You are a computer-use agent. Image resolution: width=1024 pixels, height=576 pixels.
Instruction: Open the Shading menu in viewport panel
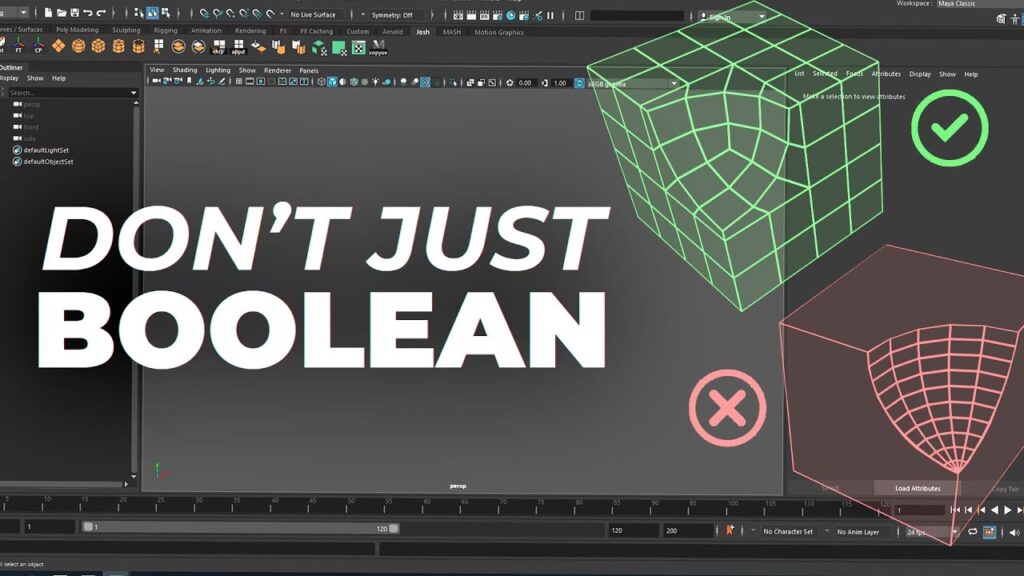tap(184, 70)
